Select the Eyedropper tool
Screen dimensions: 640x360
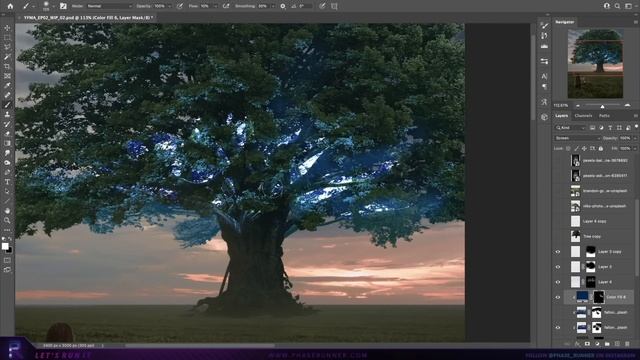point(7,85)
